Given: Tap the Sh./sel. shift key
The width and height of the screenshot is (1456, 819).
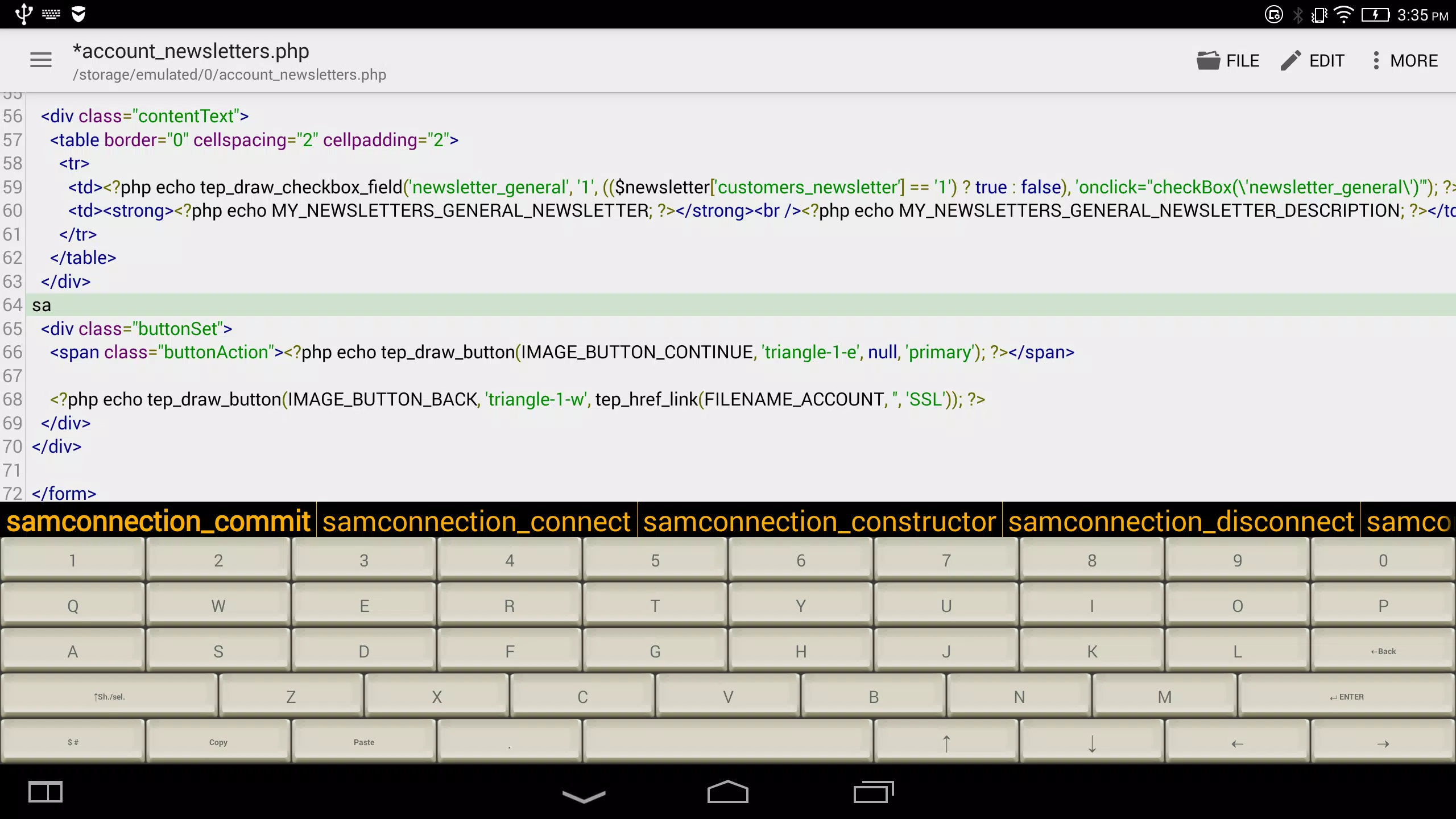Looking at the screenshot, I should click(x=109, y=696).
